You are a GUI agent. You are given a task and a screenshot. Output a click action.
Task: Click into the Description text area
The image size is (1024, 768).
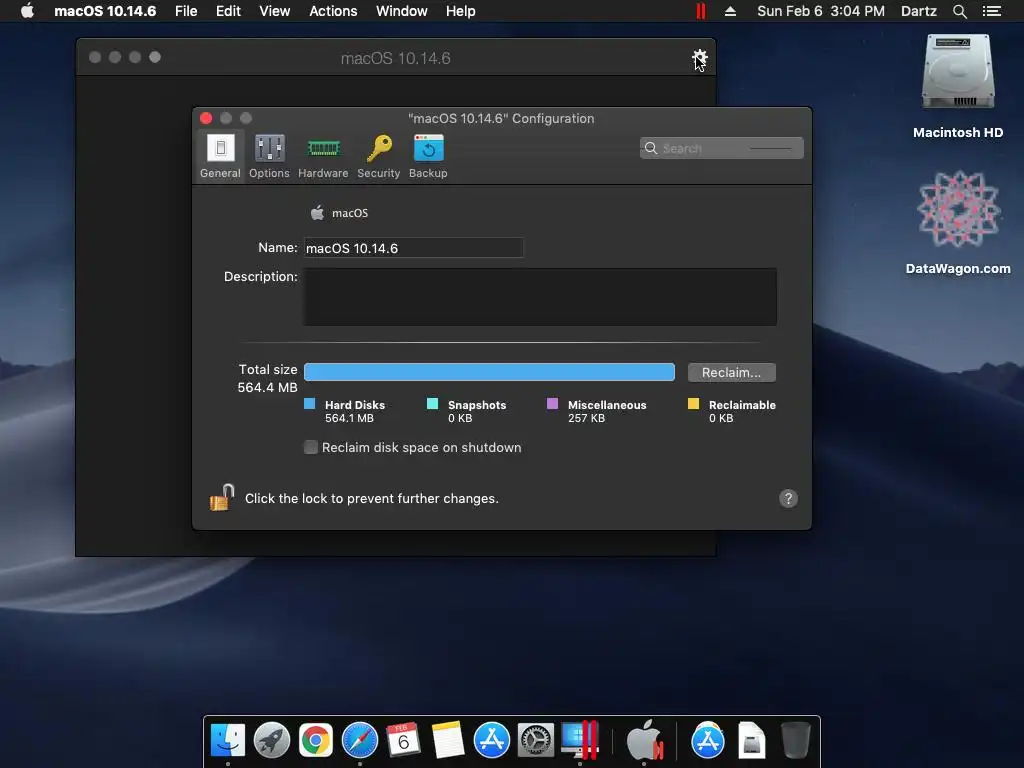(540, 297)
